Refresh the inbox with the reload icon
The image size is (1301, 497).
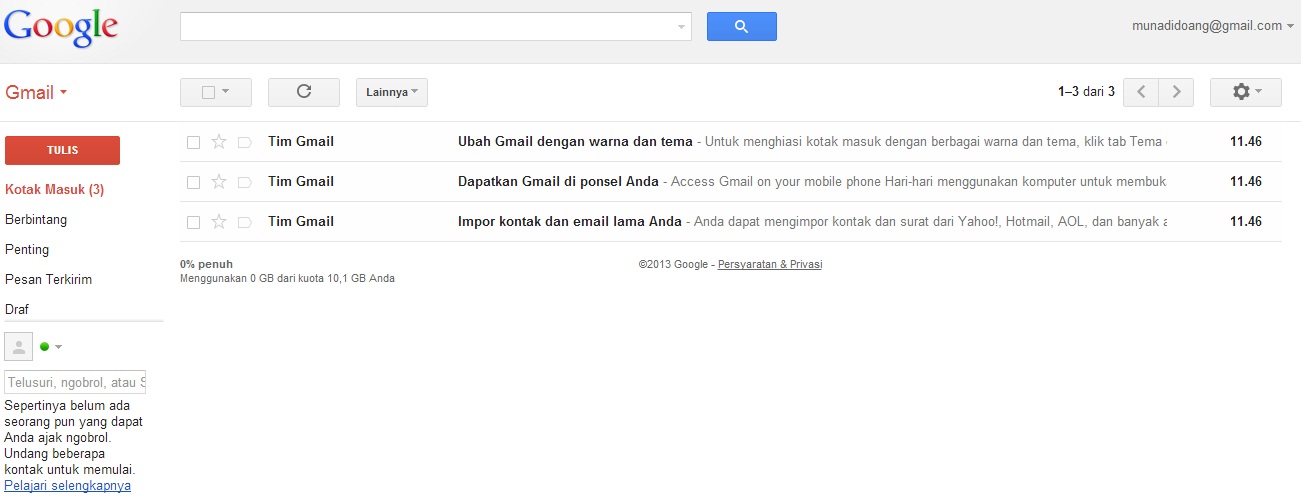pyautogui.click(x=304, y=92)
